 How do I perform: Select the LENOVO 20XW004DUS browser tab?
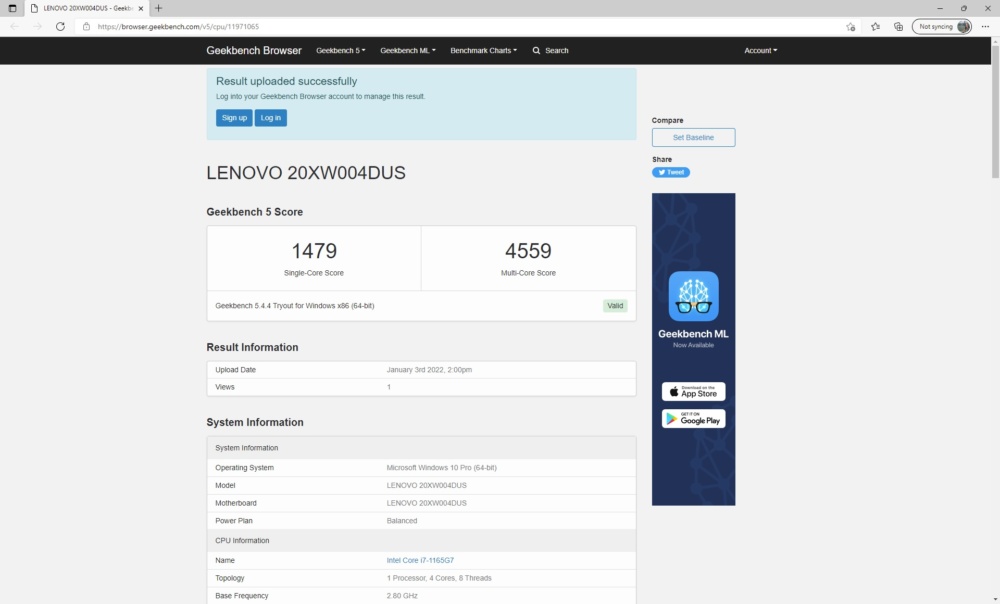[87, 8]
